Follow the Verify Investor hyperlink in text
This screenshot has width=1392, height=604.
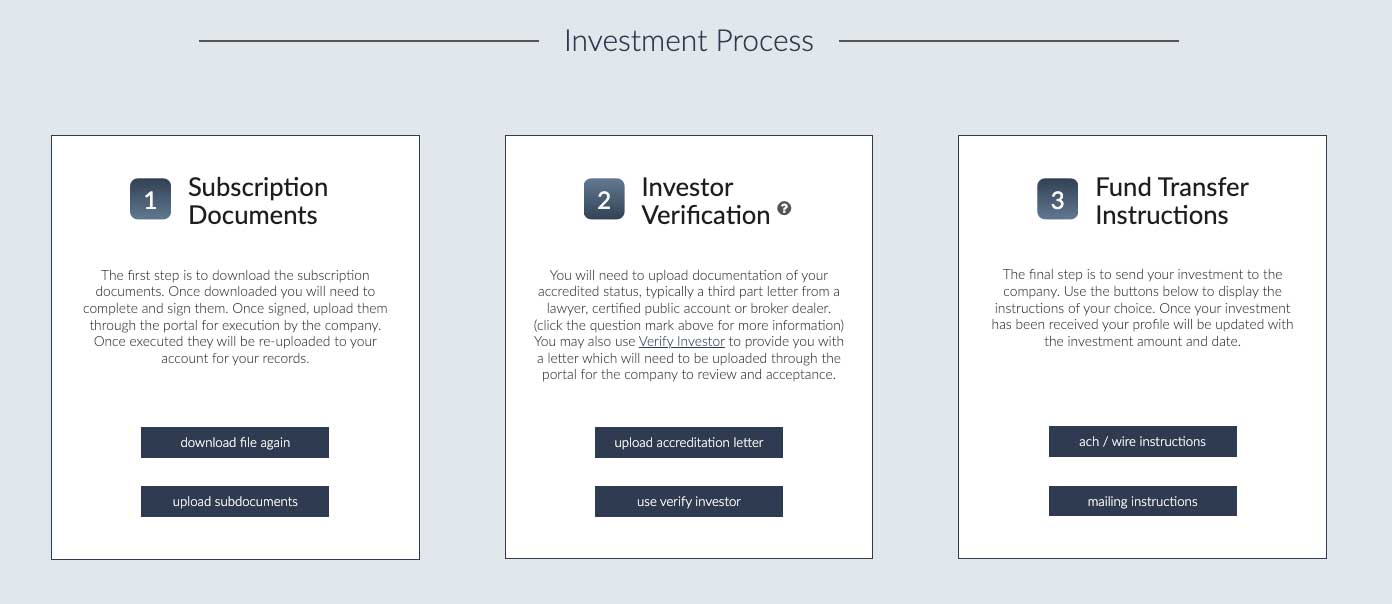tap(682, 341)
